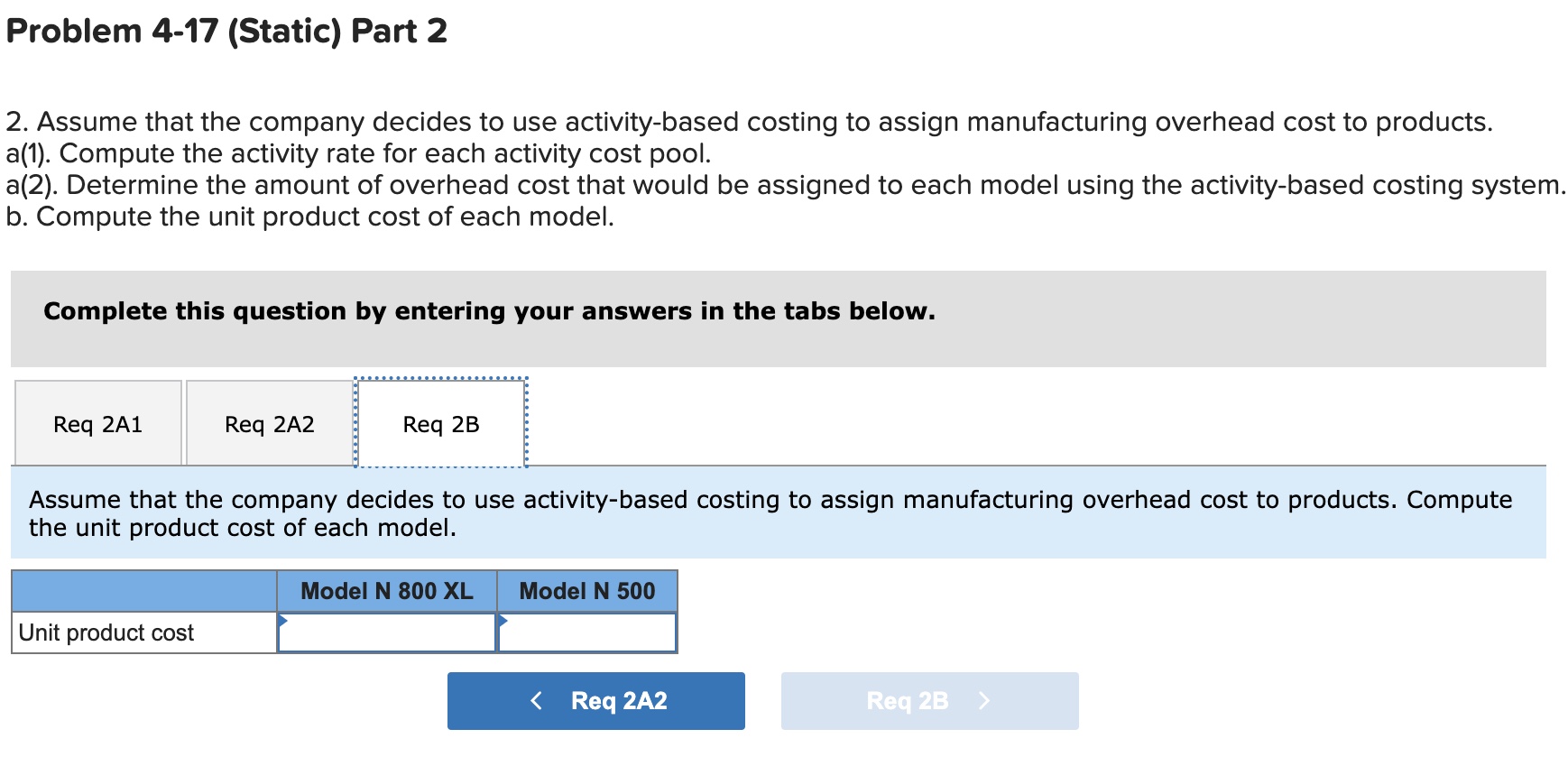The height and width of the screenshot is (757, 1568).
Task: Click the empty table header cell above Unit product cost
Action: click(143, 591)
